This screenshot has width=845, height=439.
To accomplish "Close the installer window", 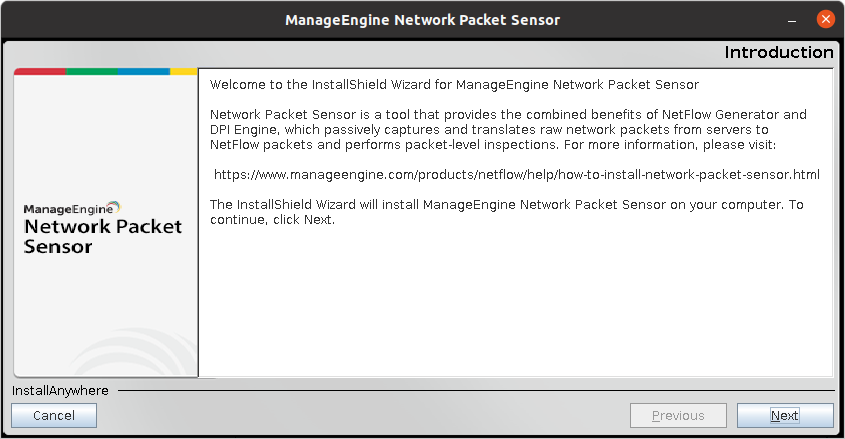I will pos(825,19).
